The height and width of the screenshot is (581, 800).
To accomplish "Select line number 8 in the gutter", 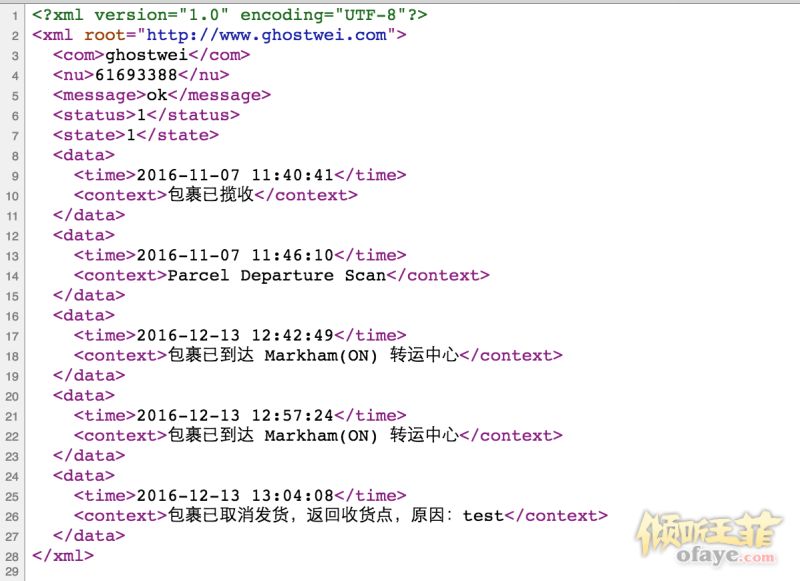I will (x=15, y=156).
